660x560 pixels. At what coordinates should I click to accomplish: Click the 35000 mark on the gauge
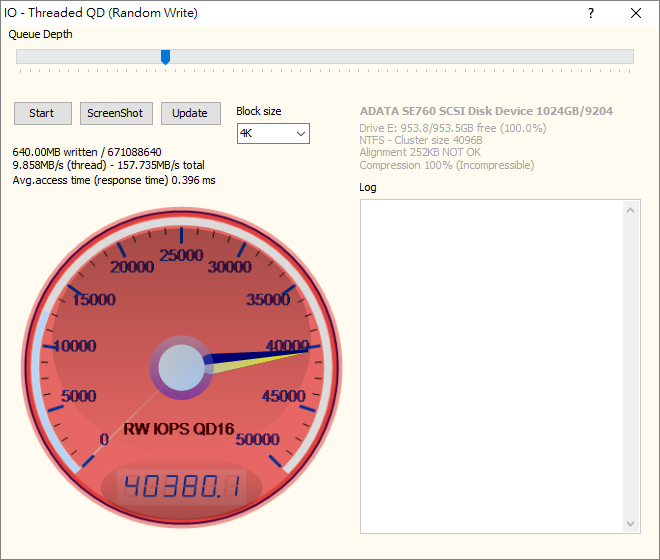[x=268, y=300]
